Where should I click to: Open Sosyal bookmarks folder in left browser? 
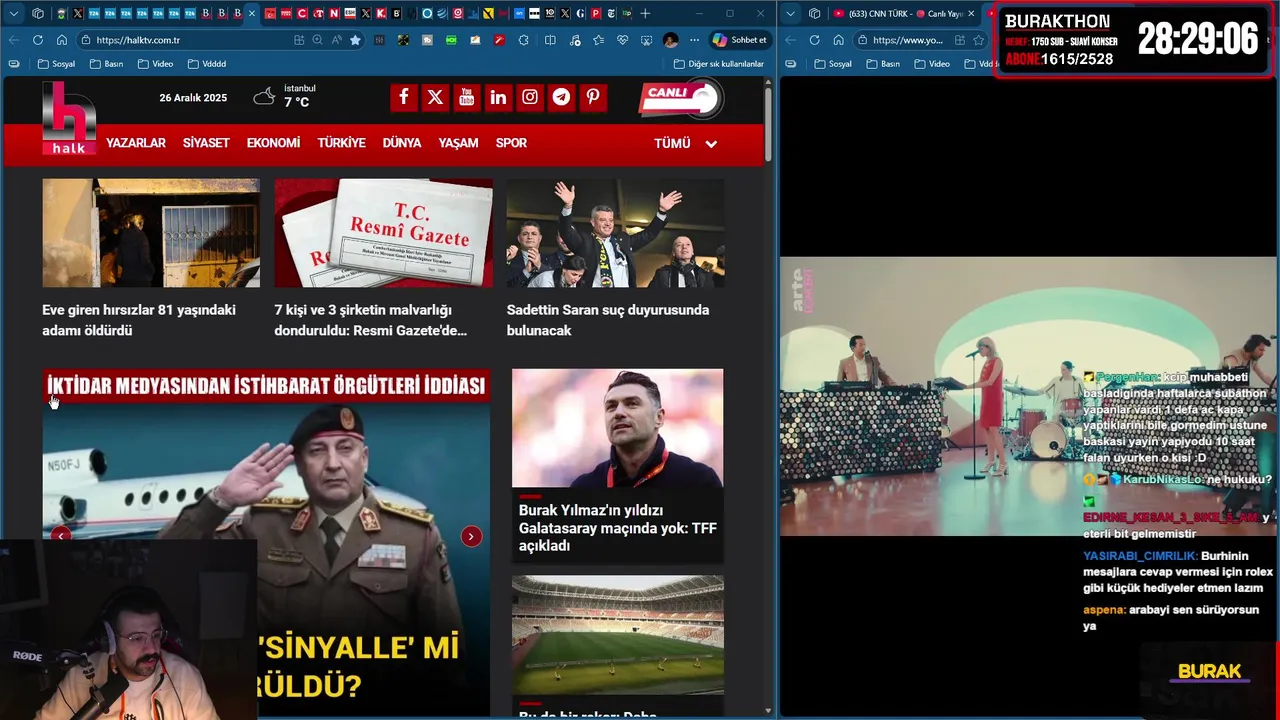(x=56, y=64)
